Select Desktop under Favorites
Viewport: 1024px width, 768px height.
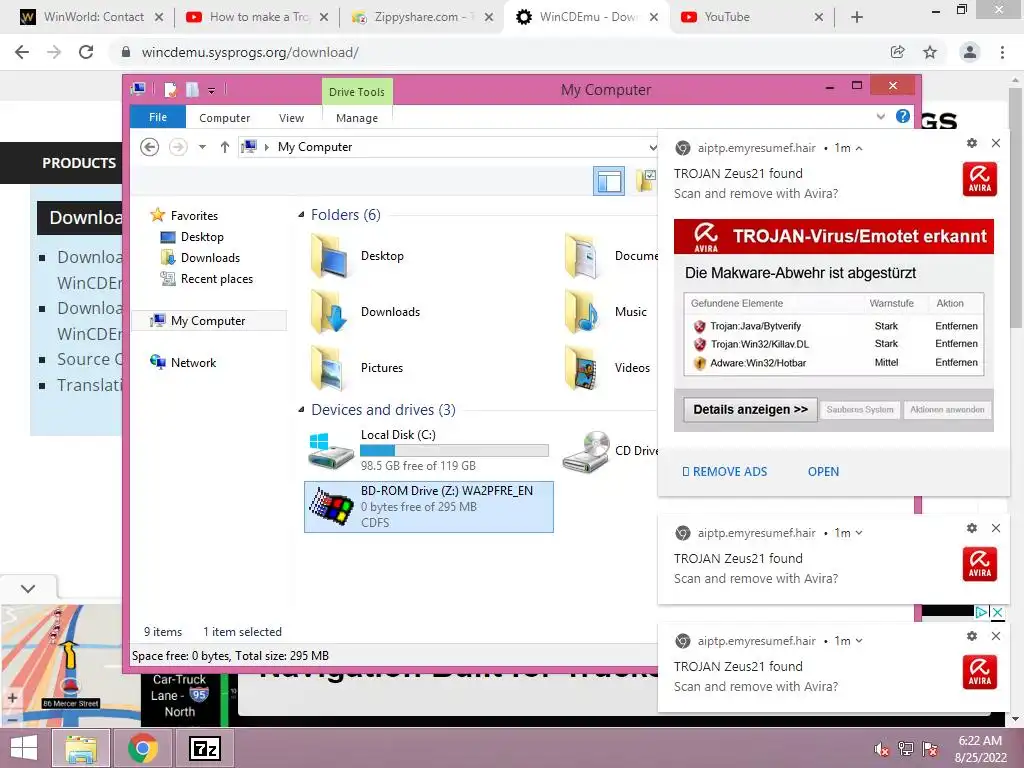(202, 236)
